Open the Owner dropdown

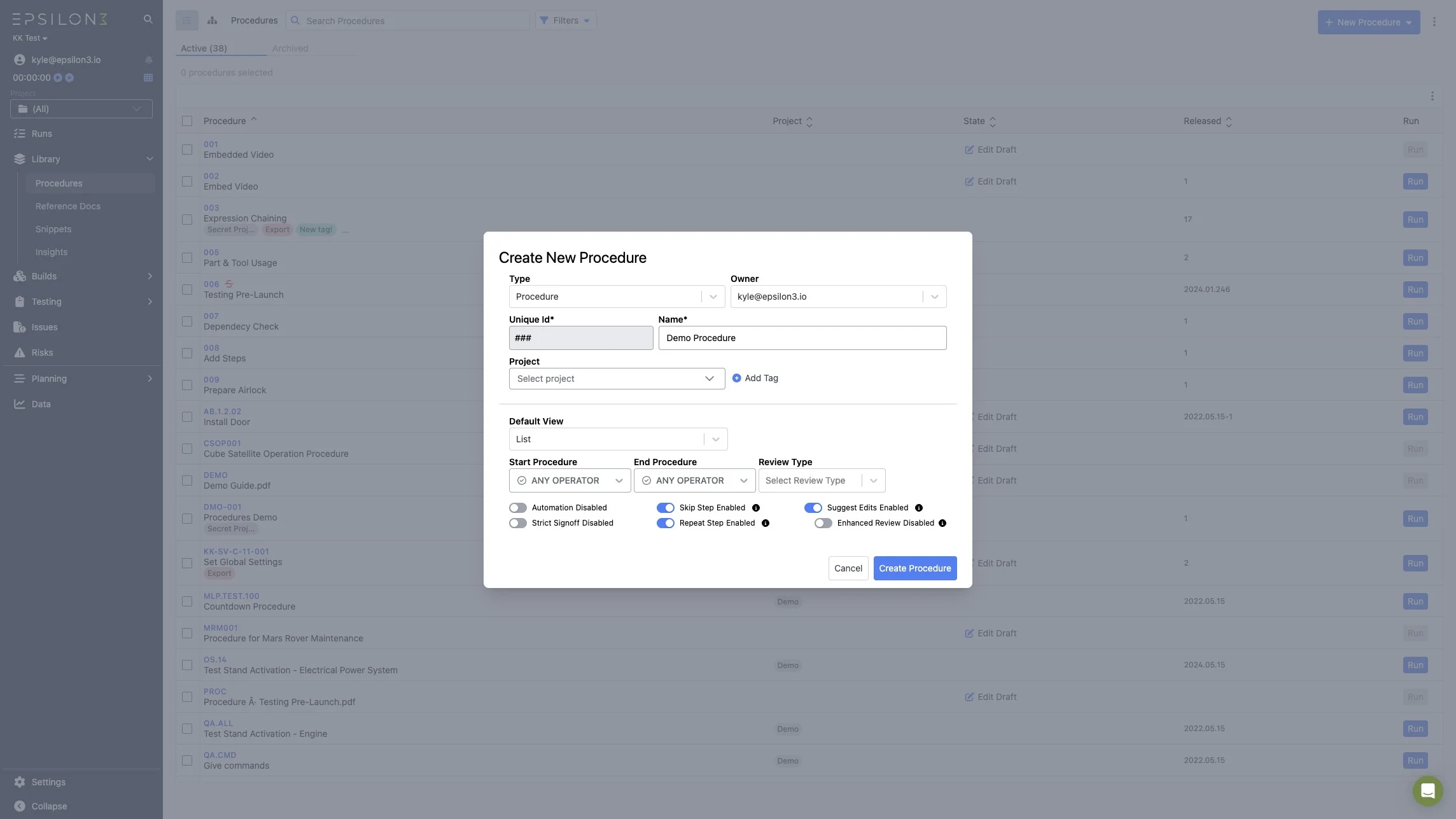[838, 297]
